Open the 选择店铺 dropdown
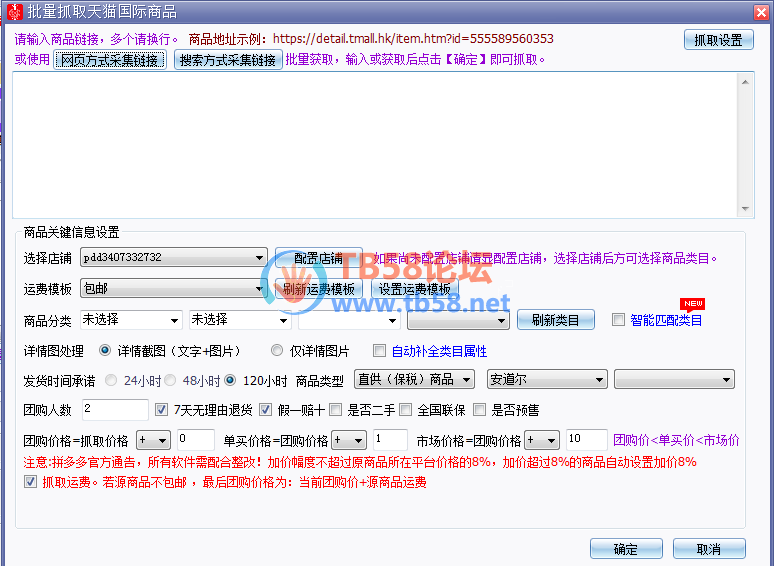 click(260, 258)
